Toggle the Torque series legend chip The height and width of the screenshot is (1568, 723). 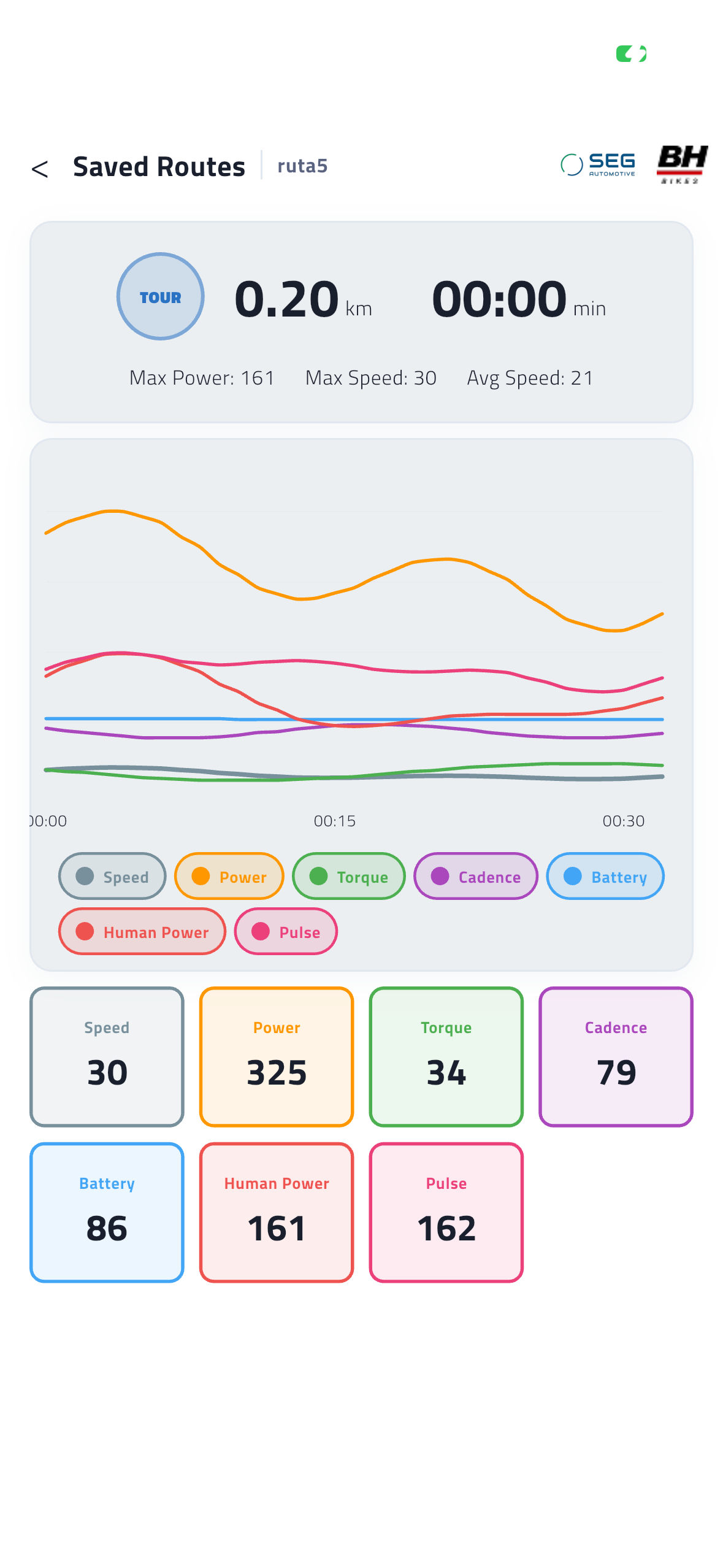(x=349, y=876)
